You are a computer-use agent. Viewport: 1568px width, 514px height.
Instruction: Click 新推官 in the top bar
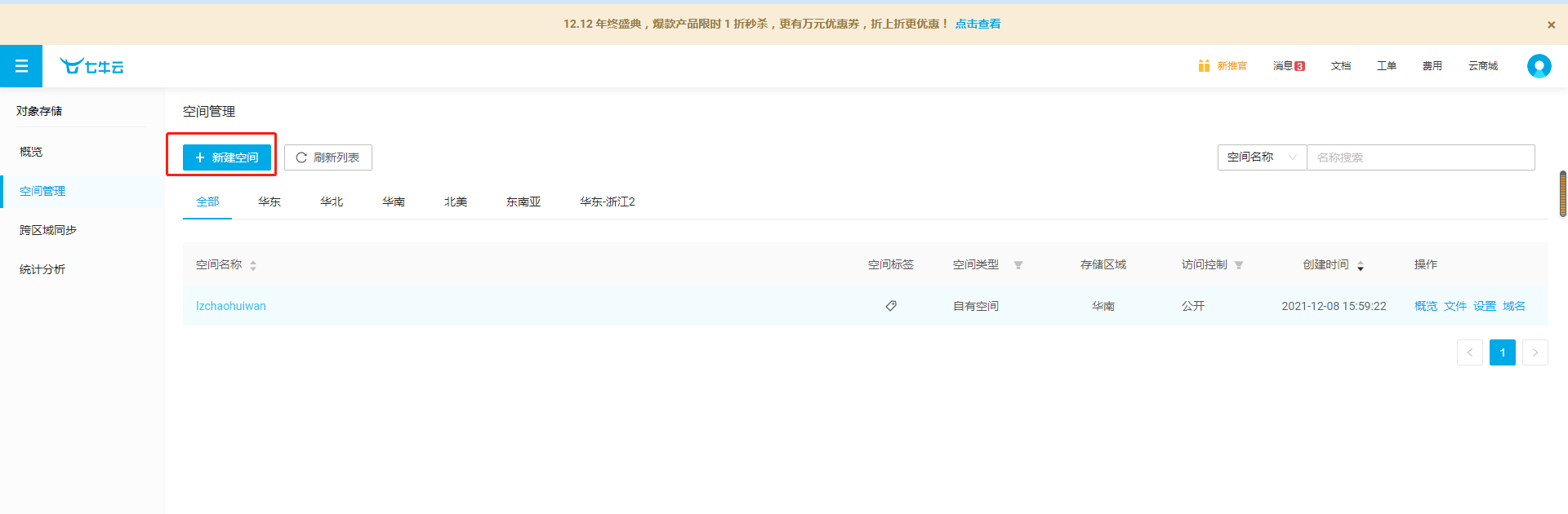coord(1232,66)
